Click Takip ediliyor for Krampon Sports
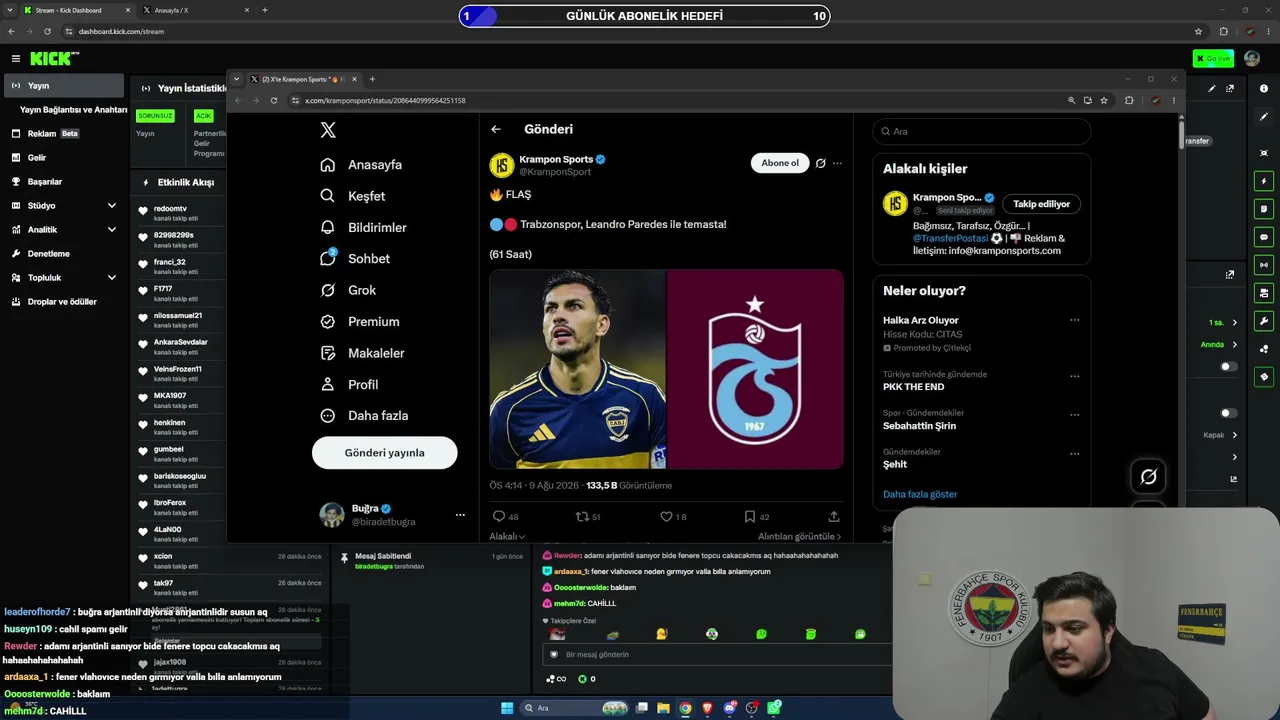 (1041, 204)
